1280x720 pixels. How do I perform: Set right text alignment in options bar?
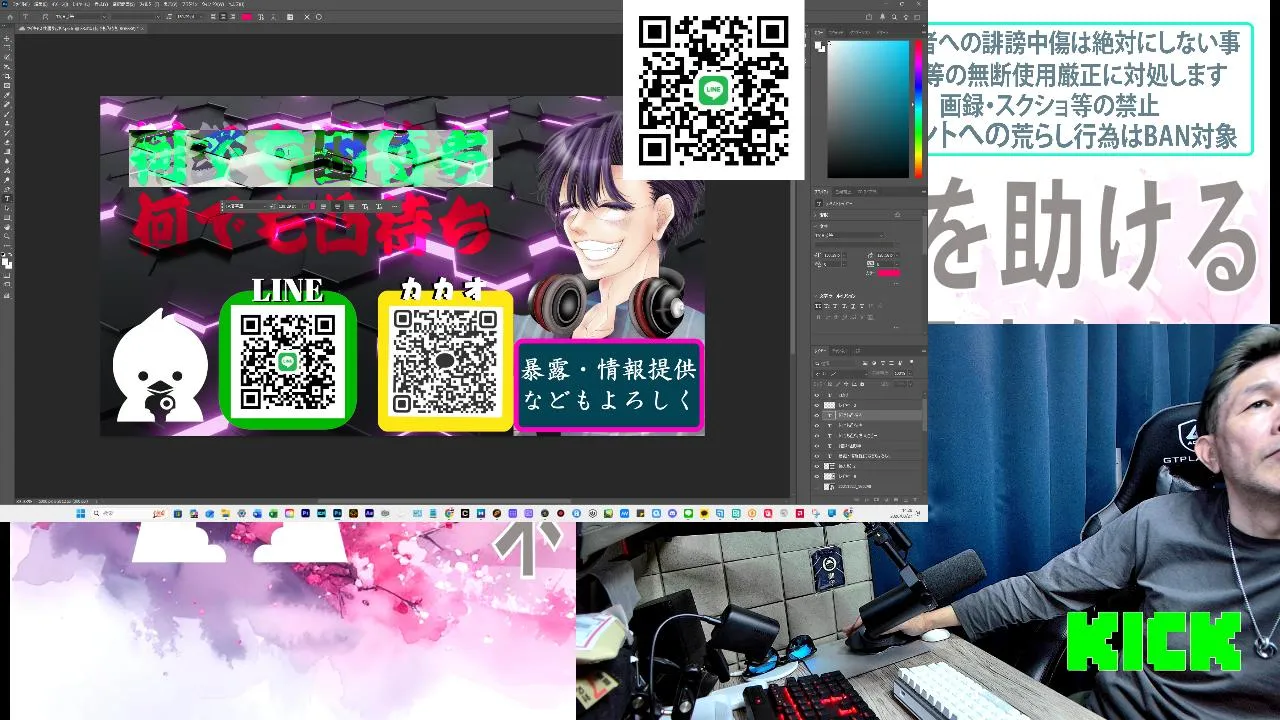pyautogui.click(x=233, y=17)
